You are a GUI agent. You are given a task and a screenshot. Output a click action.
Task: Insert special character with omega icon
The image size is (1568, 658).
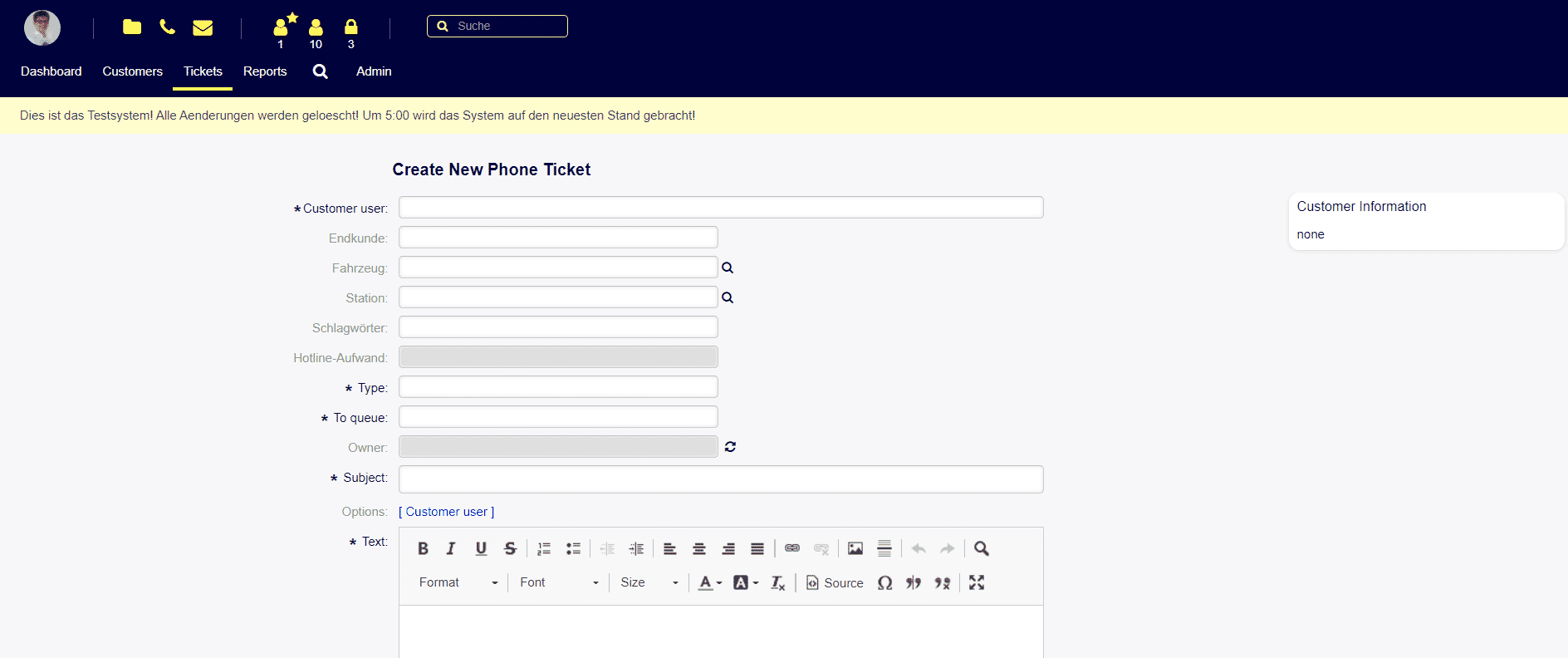coord(885,582)
